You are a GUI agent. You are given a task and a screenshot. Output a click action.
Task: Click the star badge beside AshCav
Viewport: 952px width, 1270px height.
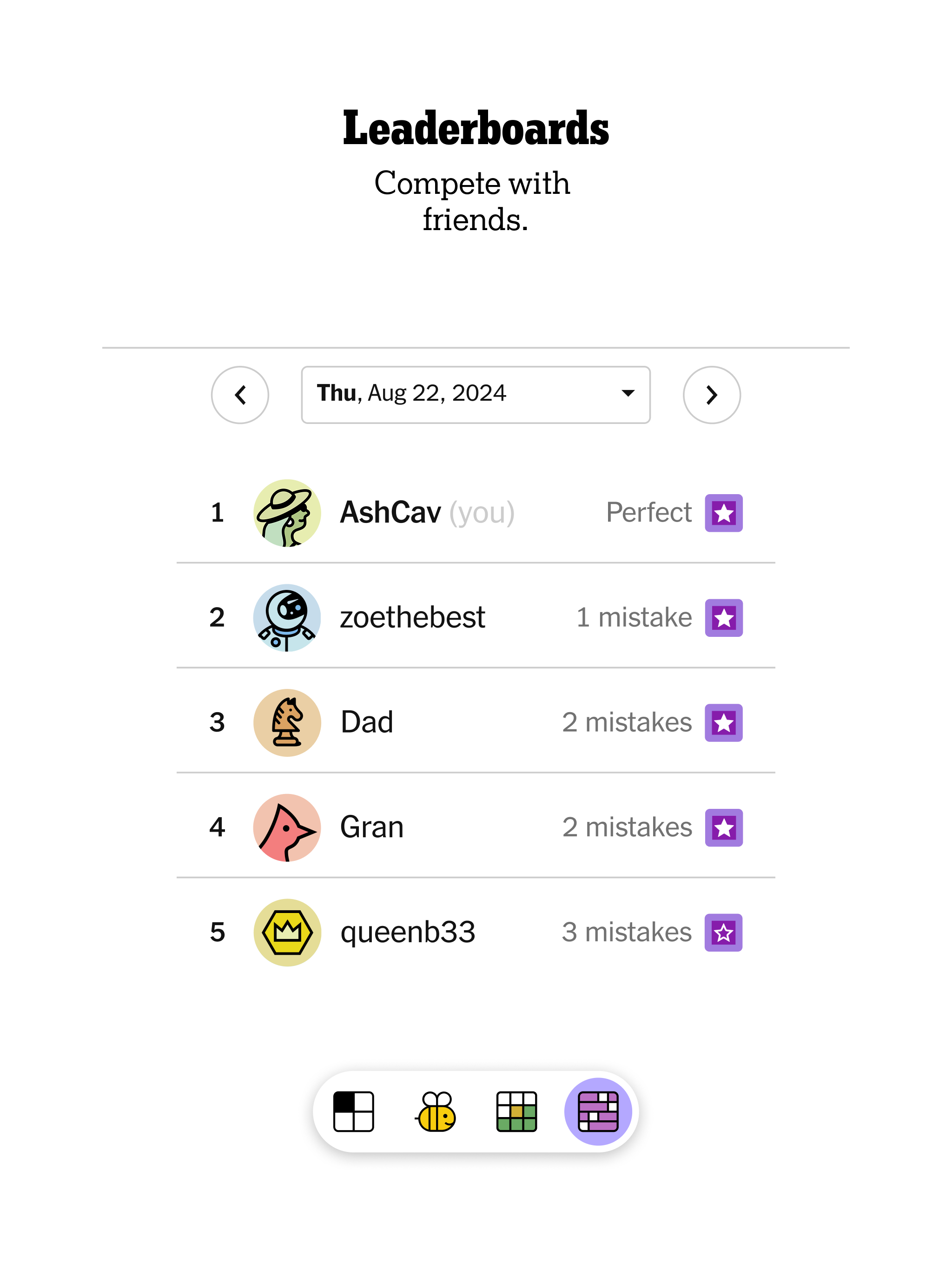[723, 513]
